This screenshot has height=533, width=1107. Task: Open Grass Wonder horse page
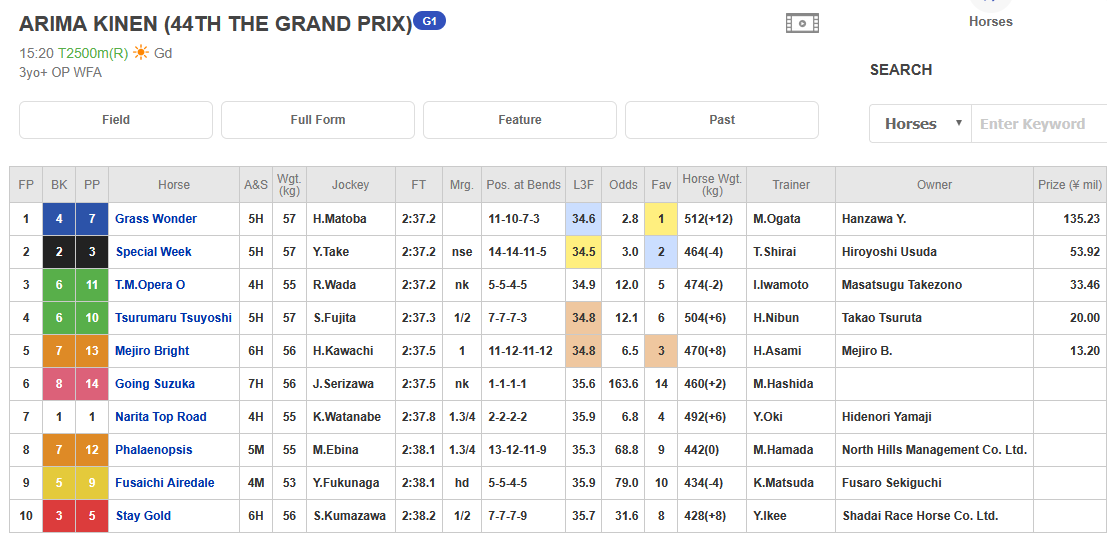click(x=156, y=219)
